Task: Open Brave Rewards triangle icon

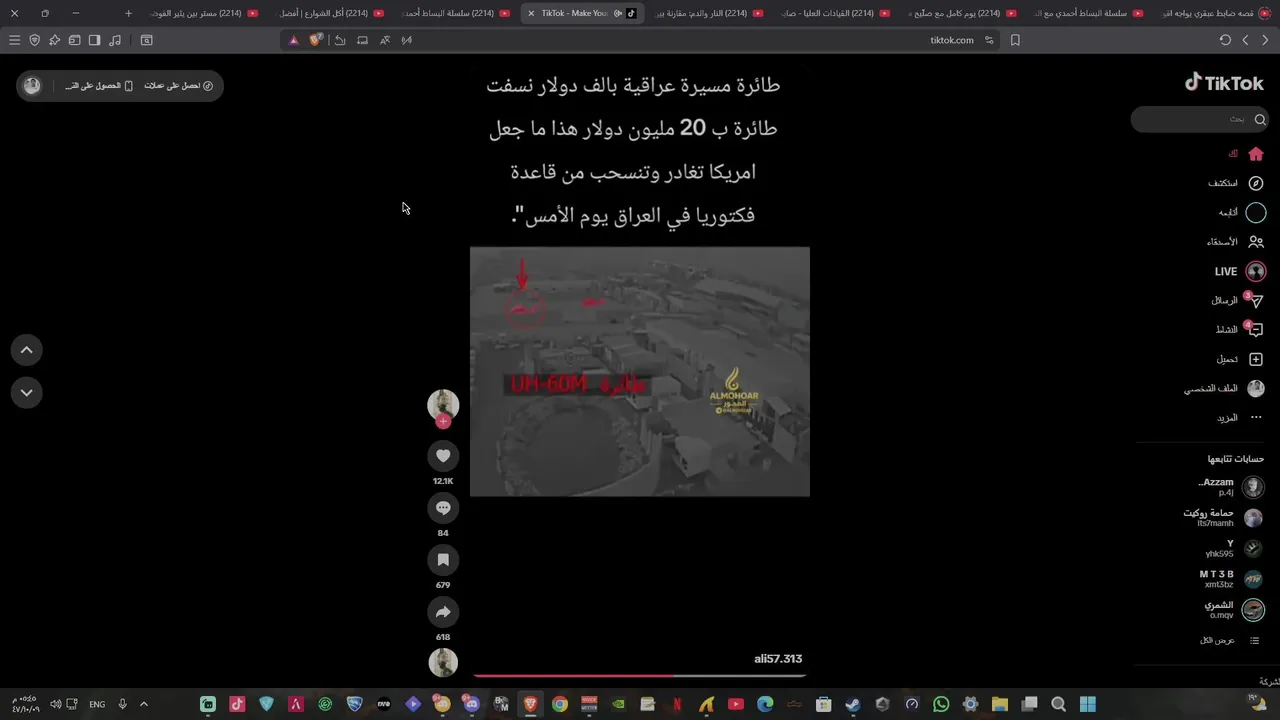Action: pyautogui.click(x=293, y=40)
